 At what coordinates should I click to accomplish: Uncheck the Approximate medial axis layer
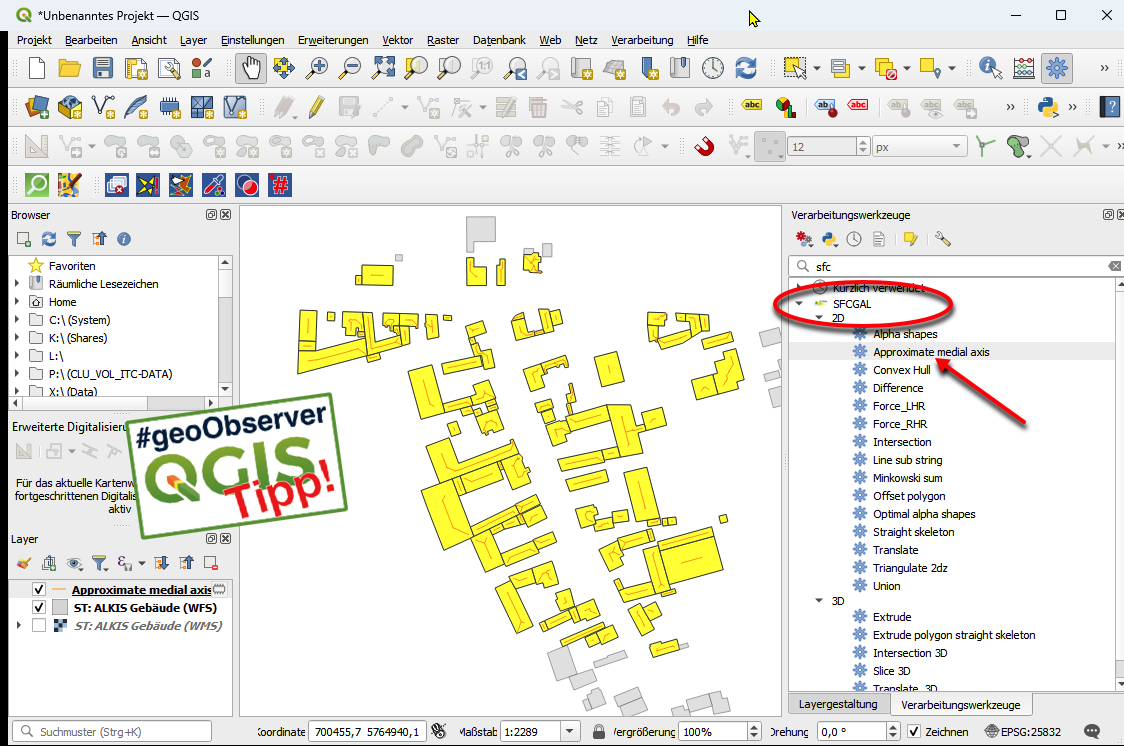click(x=39, y=589)
